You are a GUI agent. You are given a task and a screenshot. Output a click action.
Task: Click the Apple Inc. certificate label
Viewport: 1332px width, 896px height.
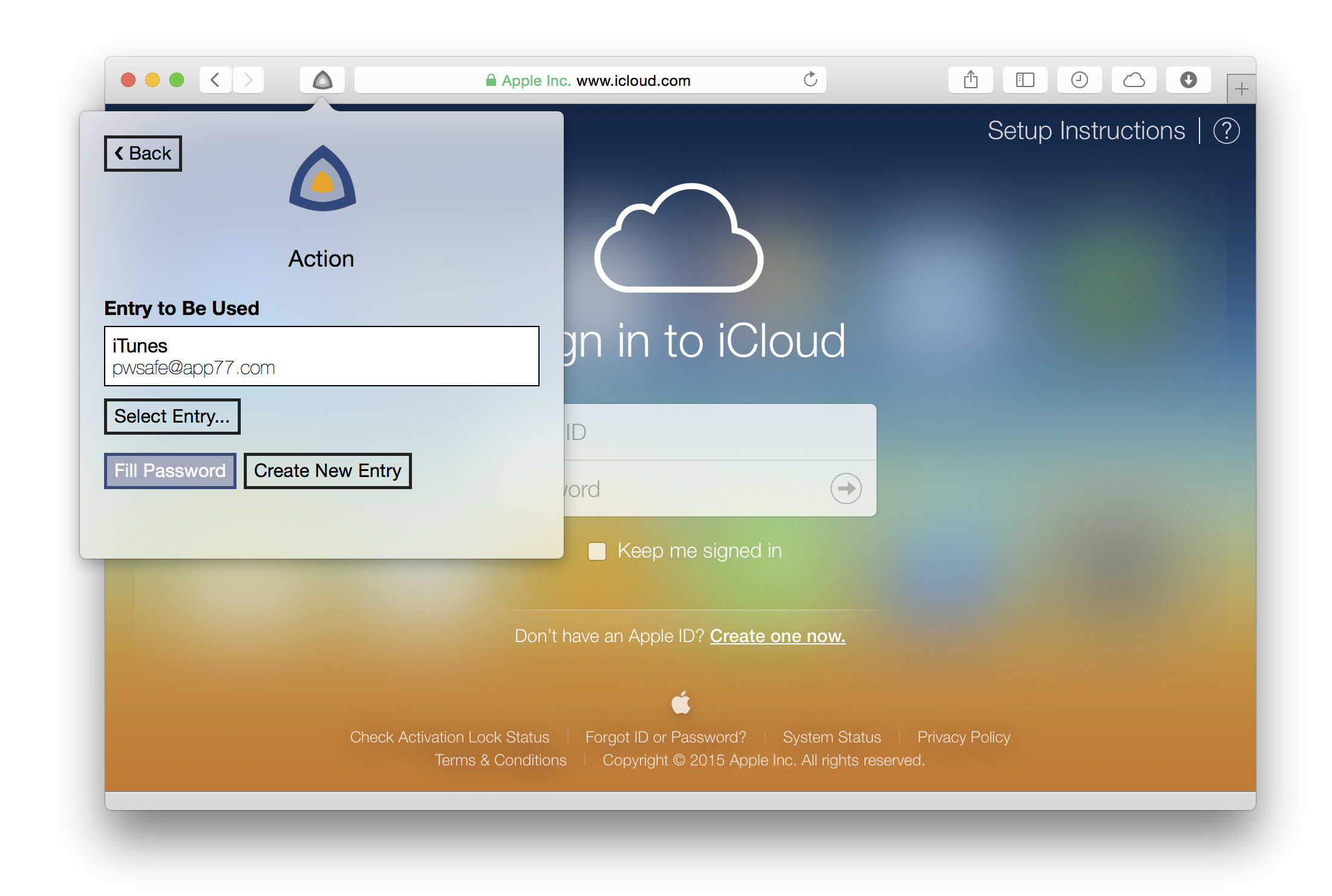pos(537,80)
